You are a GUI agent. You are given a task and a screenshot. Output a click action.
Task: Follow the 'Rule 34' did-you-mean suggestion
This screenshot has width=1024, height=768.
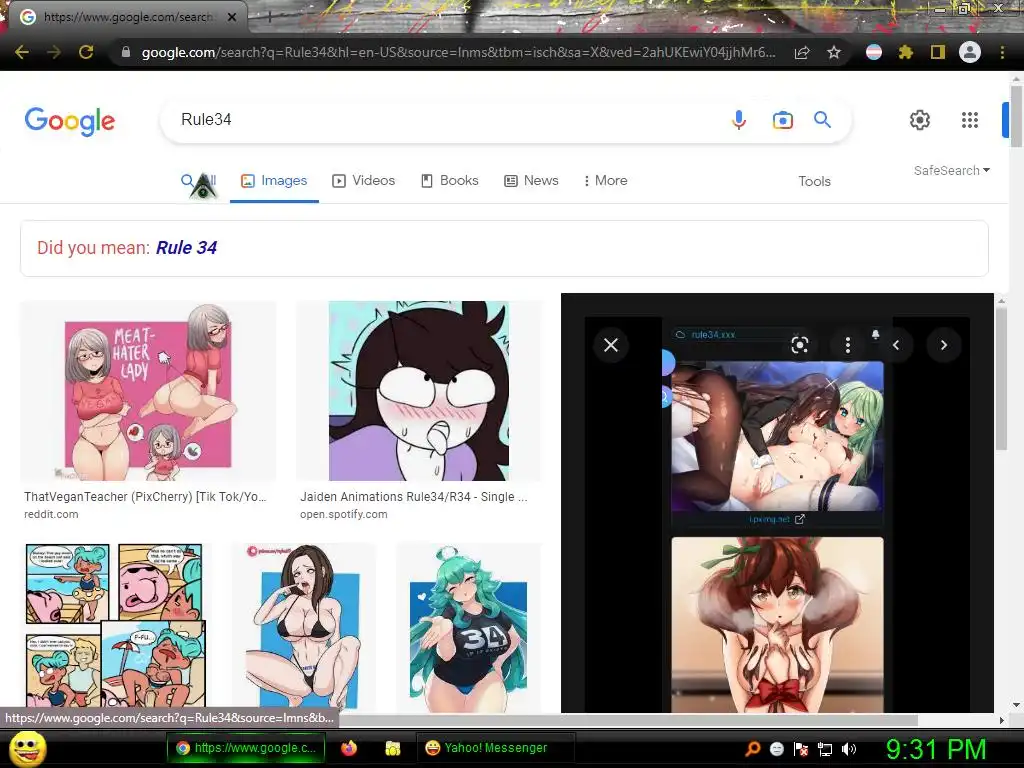click(186, 248)
